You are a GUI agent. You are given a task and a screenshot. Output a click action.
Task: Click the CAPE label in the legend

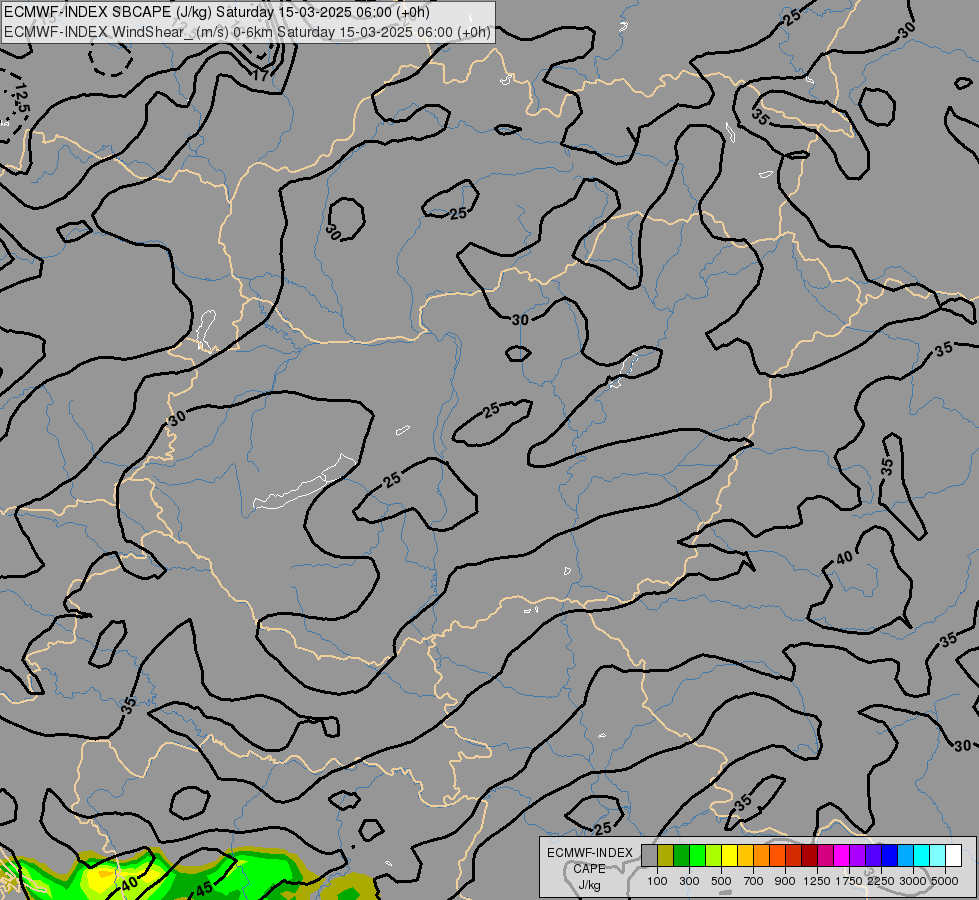click(589, 869)
